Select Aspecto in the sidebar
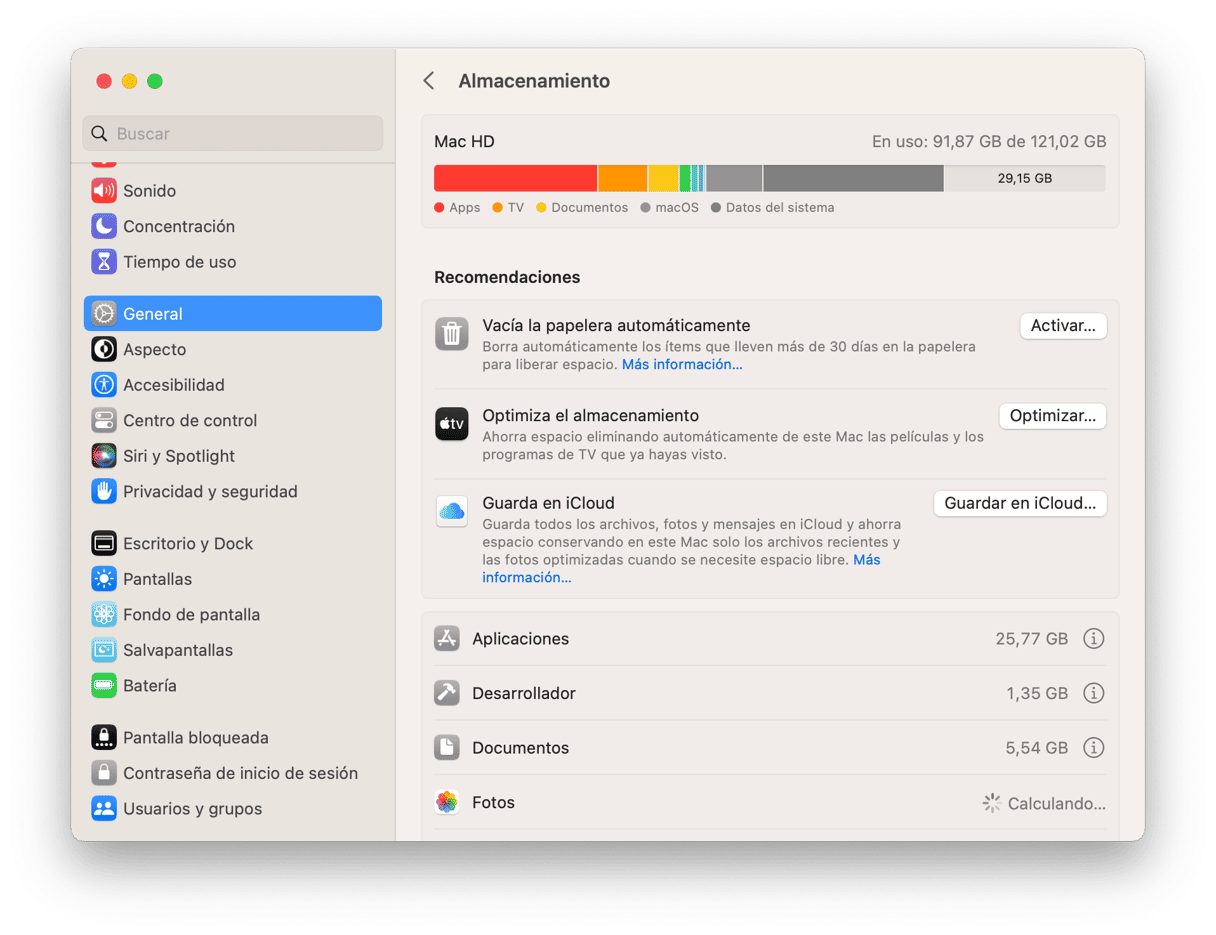1216x935 pixels. click(x=233, y=349)
